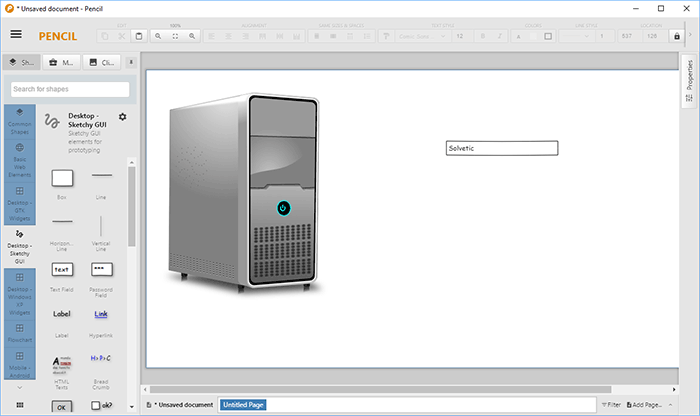The image size is (700, 416).
Task: Select the Bread Crumb shape
Action: (x=101, y=372)
